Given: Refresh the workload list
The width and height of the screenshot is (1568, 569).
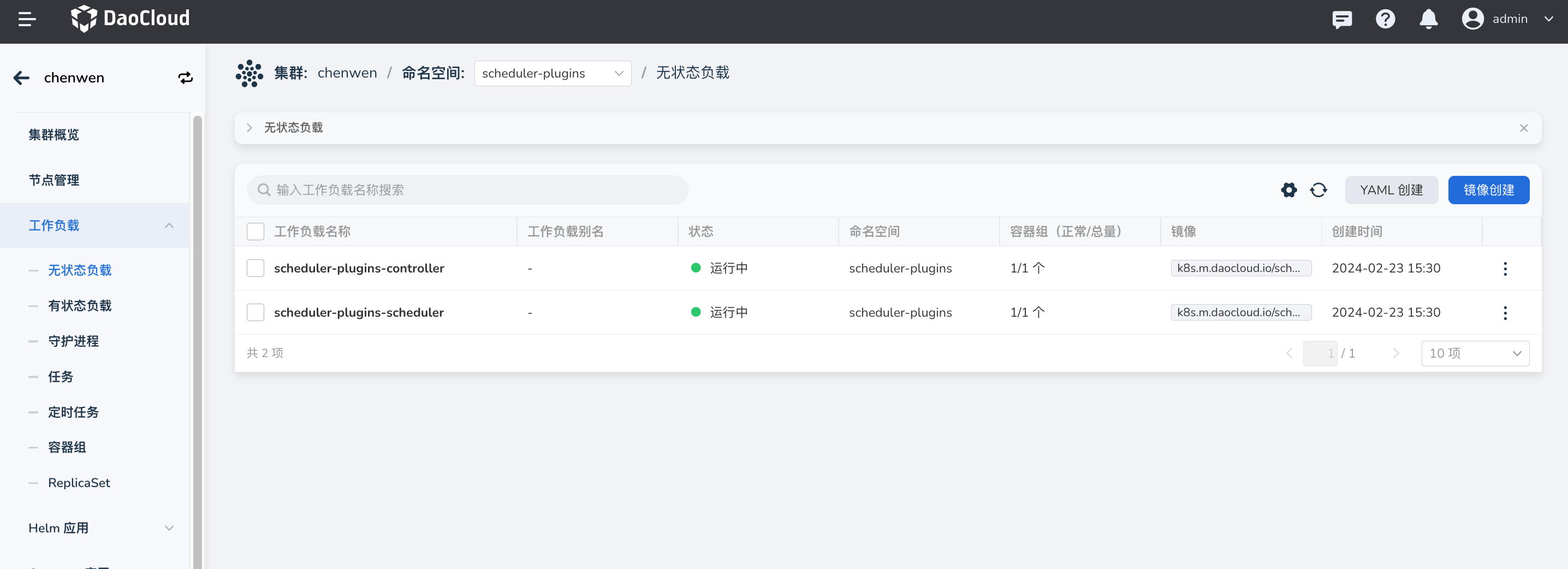Looking at the screenshot, I should [1318, 190].
